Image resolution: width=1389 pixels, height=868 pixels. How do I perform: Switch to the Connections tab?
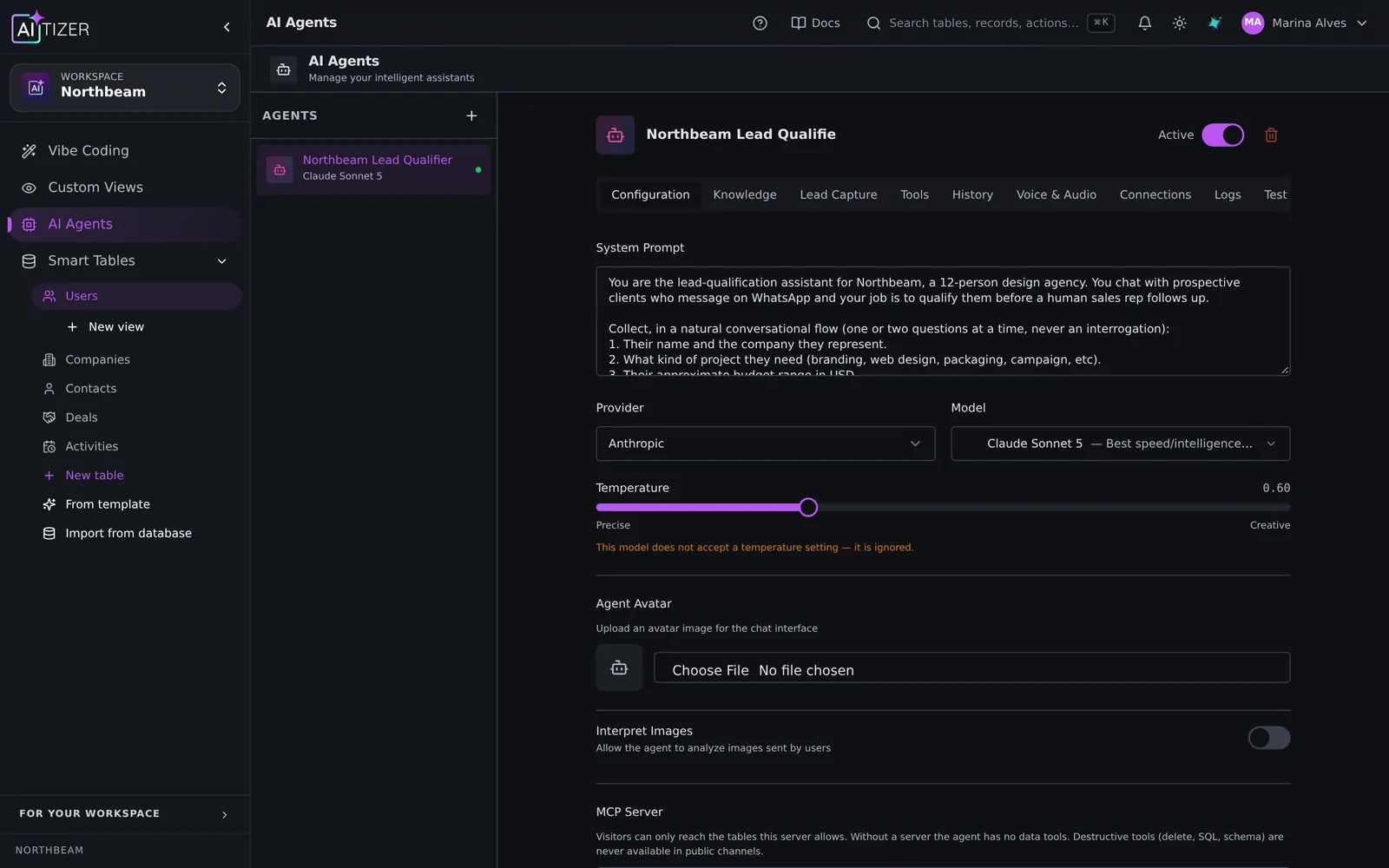click(x=1155, y=194)
